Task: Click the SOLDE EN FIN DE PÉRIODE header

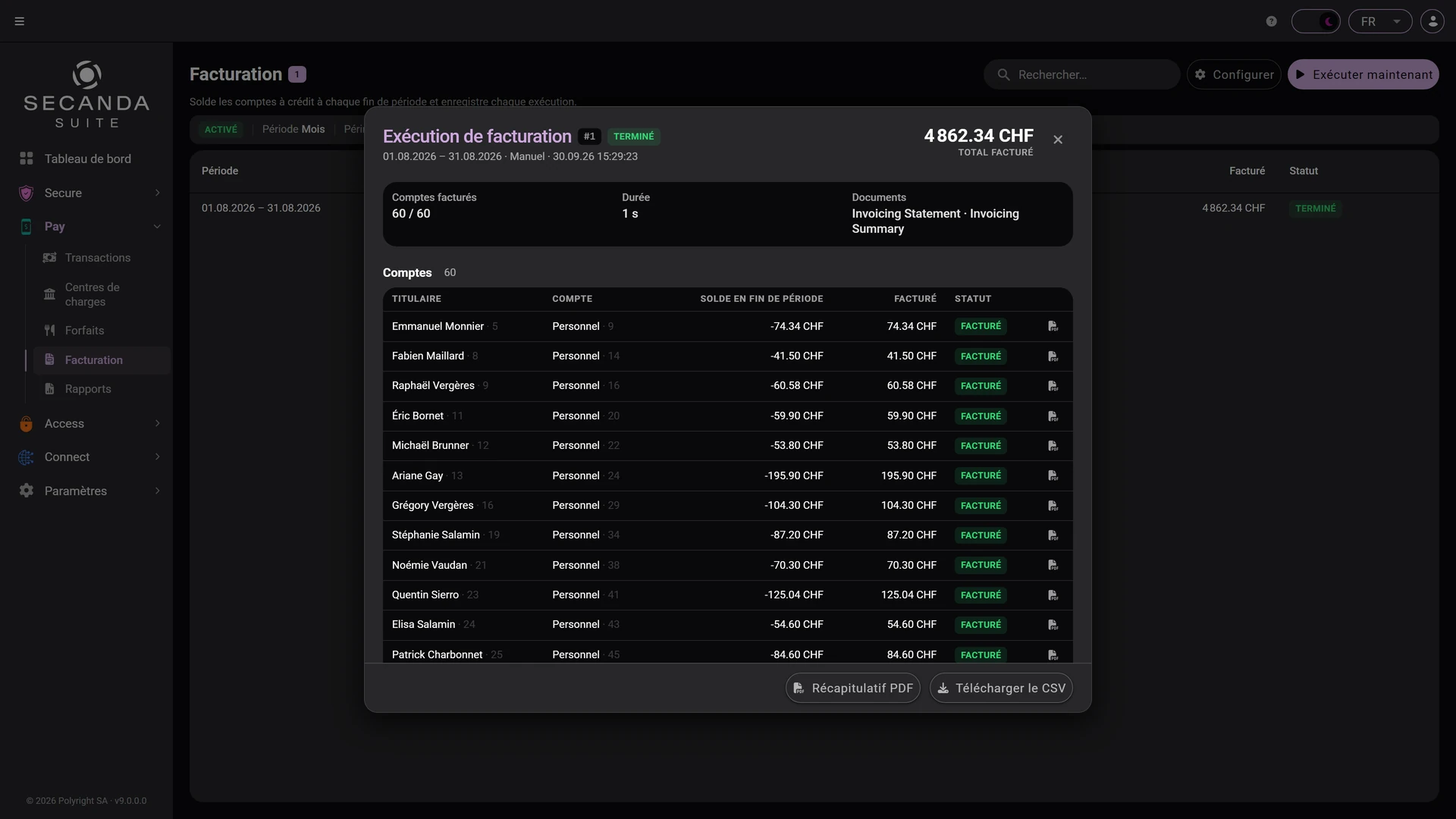Action: point(761,299)
